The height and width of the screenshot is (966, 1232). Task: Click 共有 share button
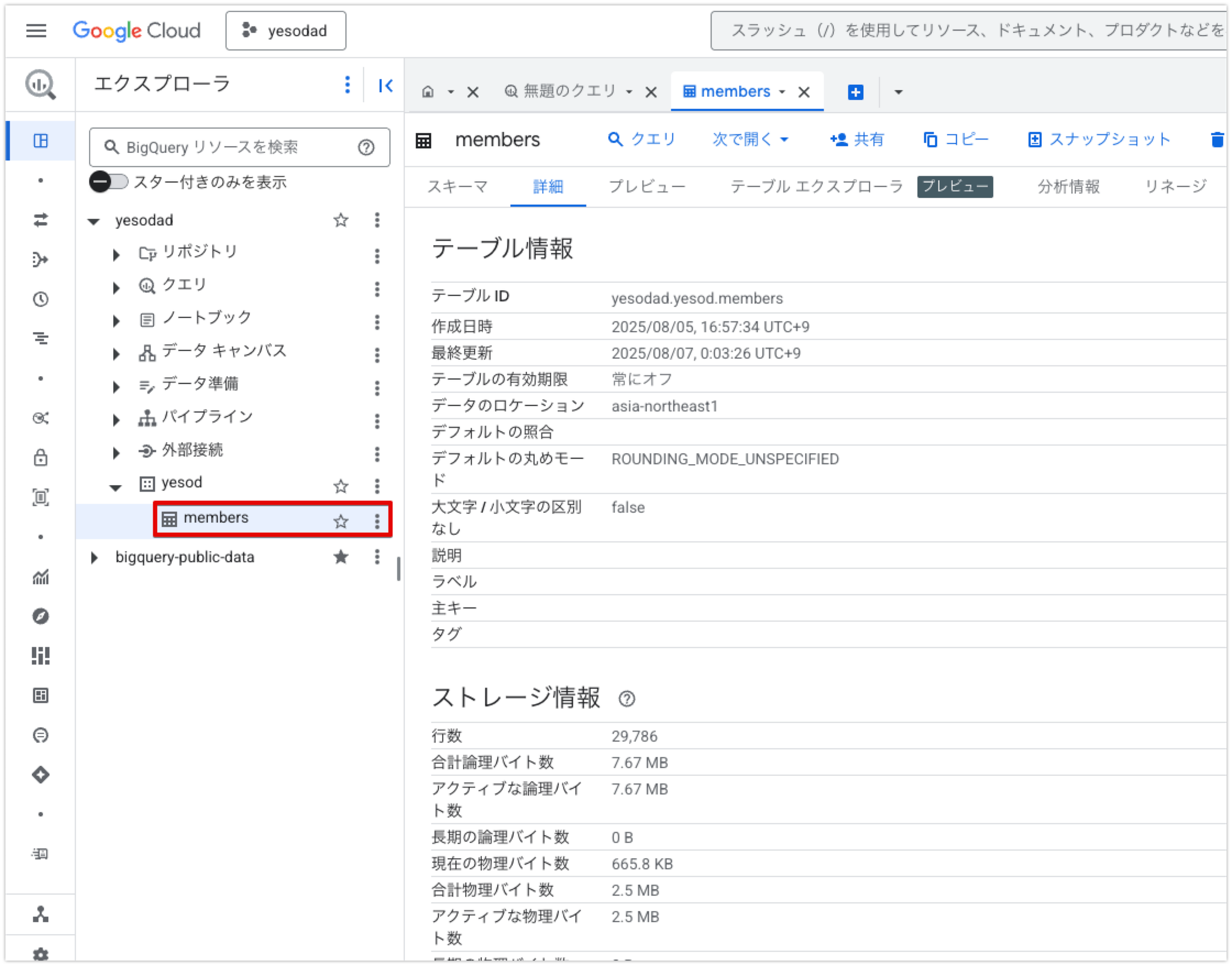tap(857, 140)
